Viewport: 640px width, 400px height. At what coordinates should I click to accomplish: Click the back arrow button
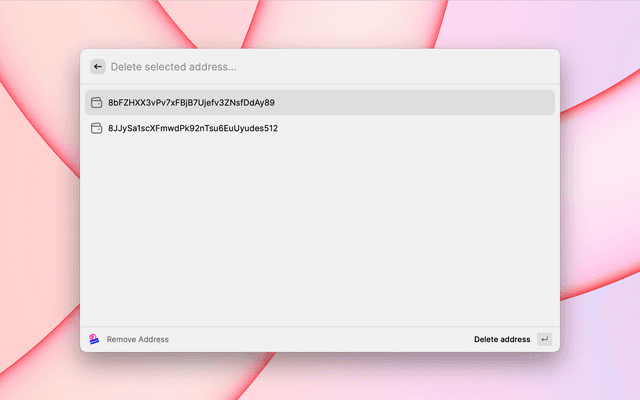point(97,67)
